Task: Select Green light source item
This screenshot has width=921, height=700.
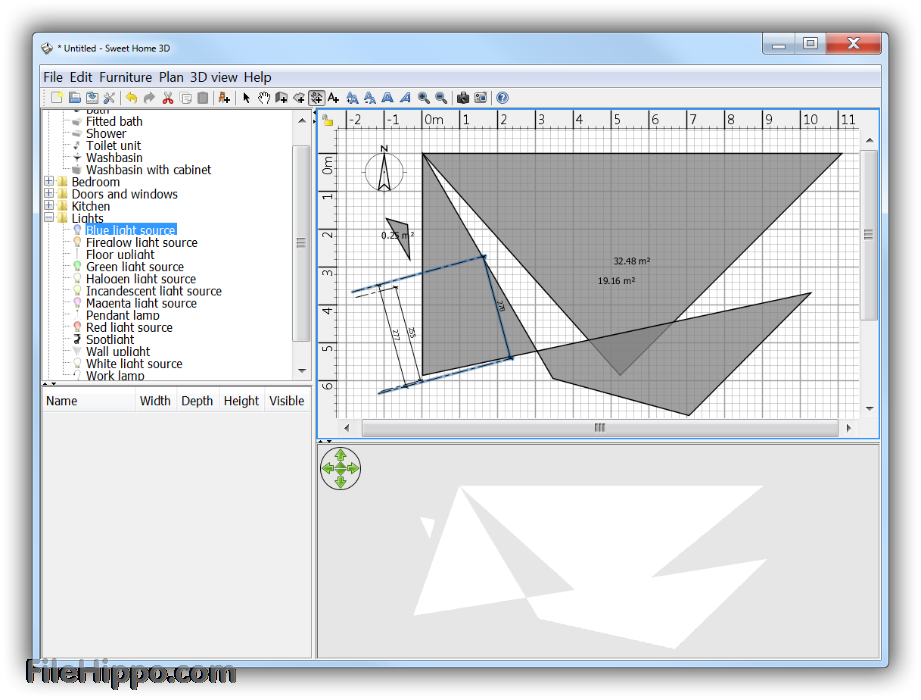Action: click(135, 267)
